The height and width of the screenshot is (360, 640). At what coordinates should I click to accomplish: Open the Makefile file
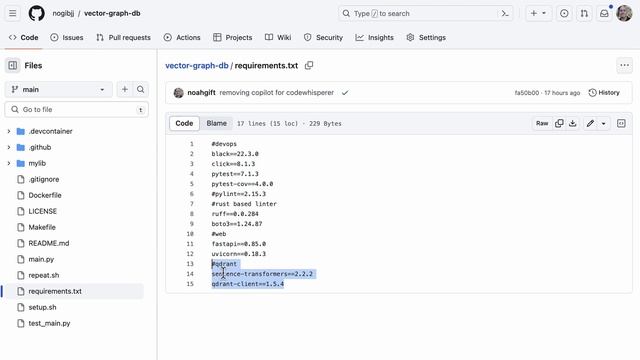tap(42, 227)
